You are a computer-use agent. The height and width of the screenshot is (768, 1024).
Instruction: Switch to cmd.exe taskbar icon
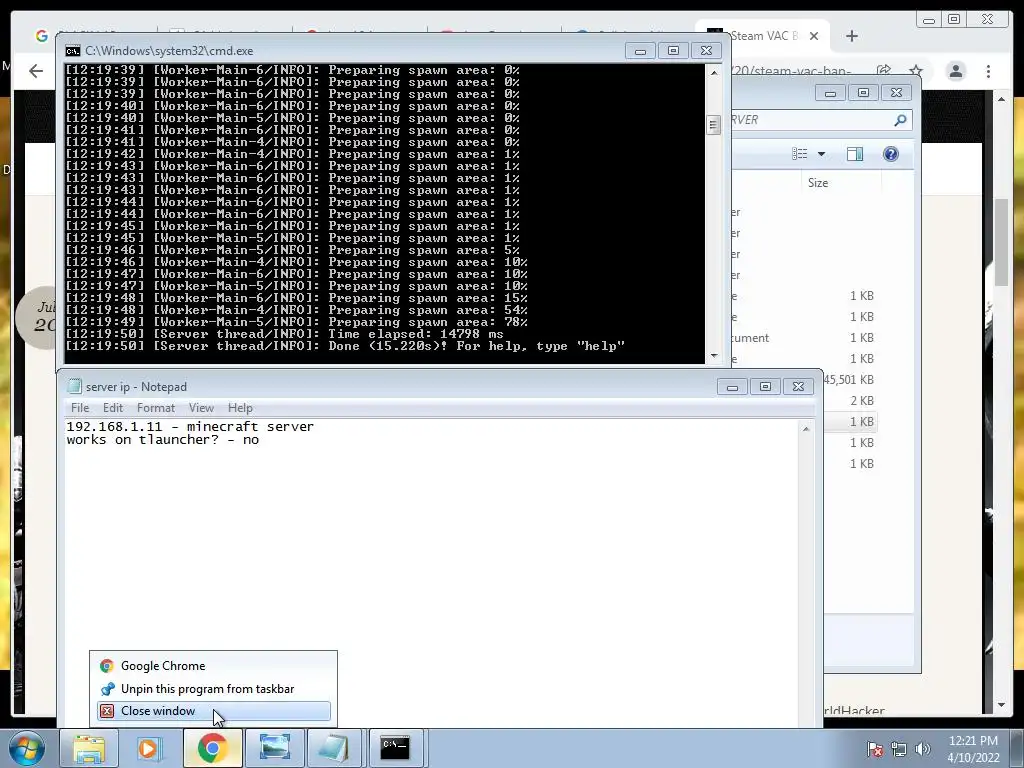396,748
